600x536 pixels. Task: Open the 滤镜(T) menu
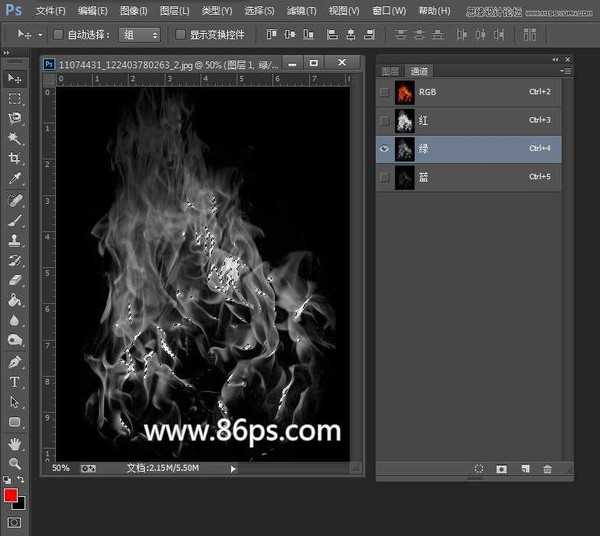click(x=299, y=10)
